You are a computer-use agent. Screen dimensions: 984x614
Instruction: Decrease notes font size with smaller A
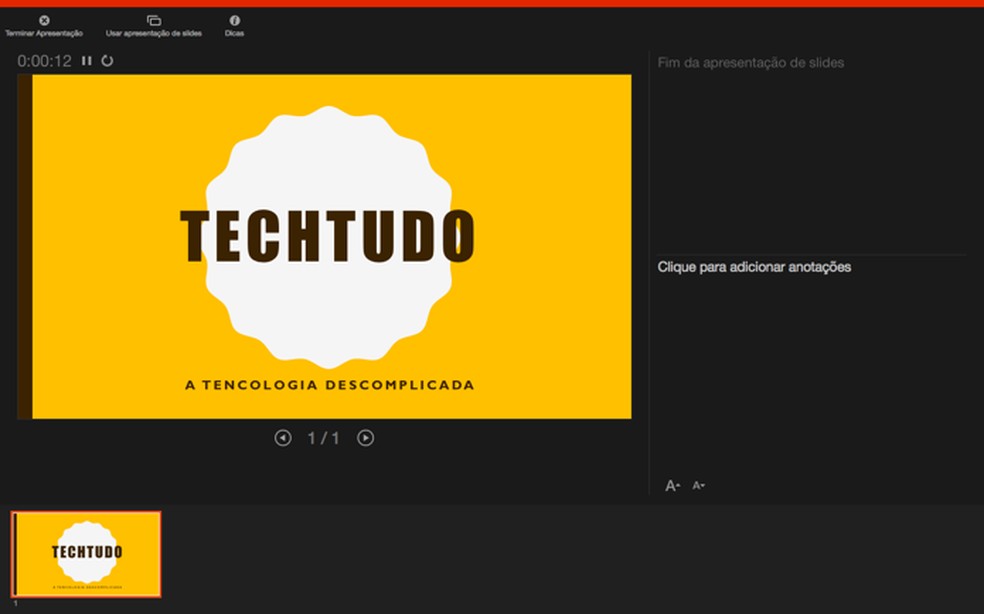[x=698, y=485]
